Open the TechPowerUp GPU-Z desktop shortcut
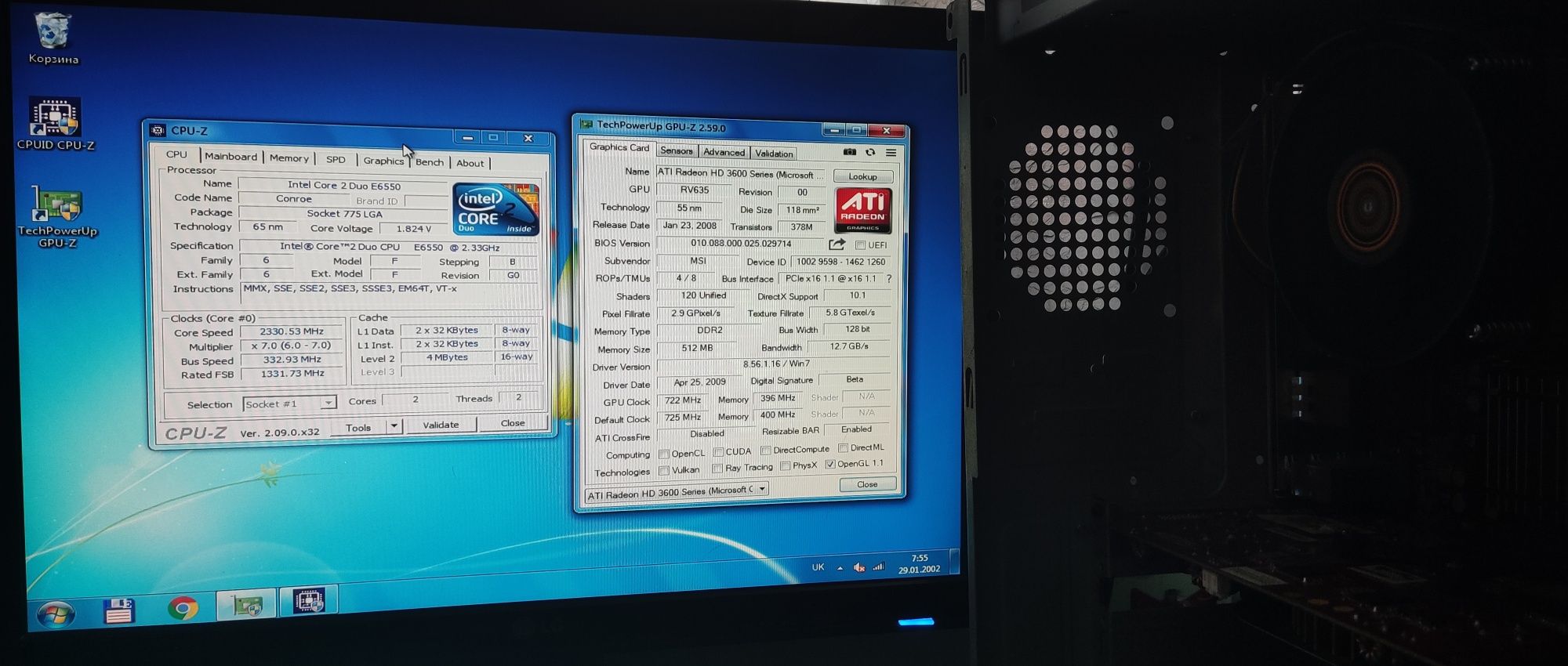Screen dimensions: 1568x666 point(56,217)
